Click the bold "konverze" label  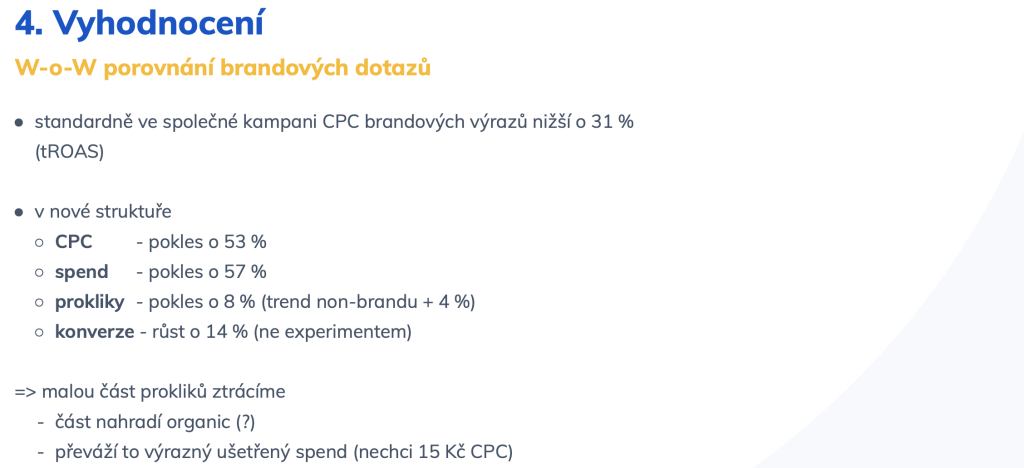(95, 332)
